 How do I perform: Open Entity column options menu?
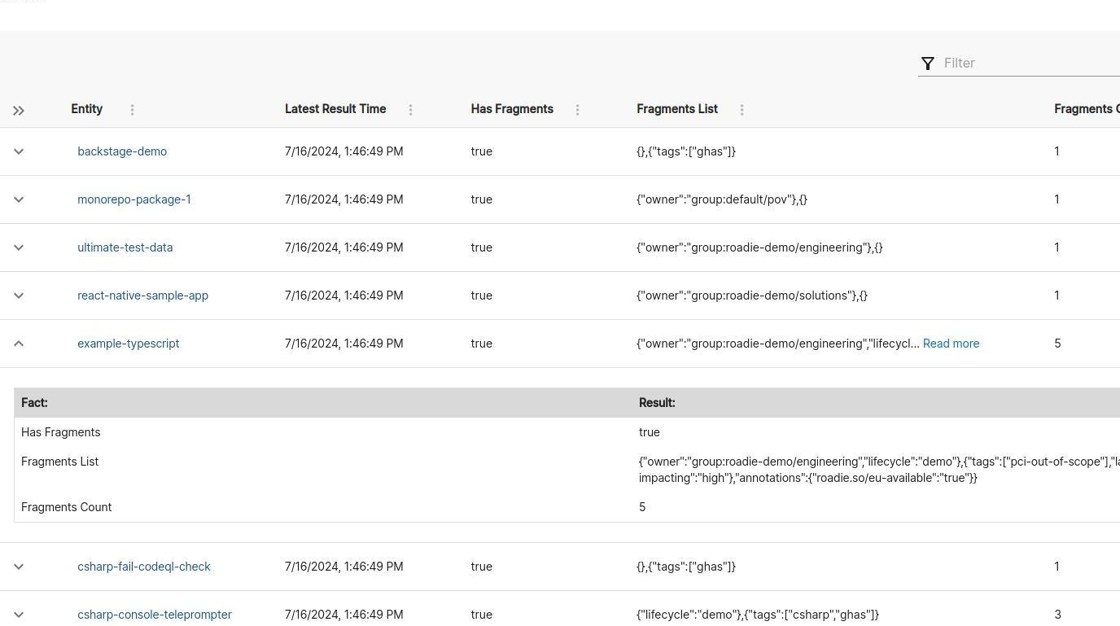point(132,109)
